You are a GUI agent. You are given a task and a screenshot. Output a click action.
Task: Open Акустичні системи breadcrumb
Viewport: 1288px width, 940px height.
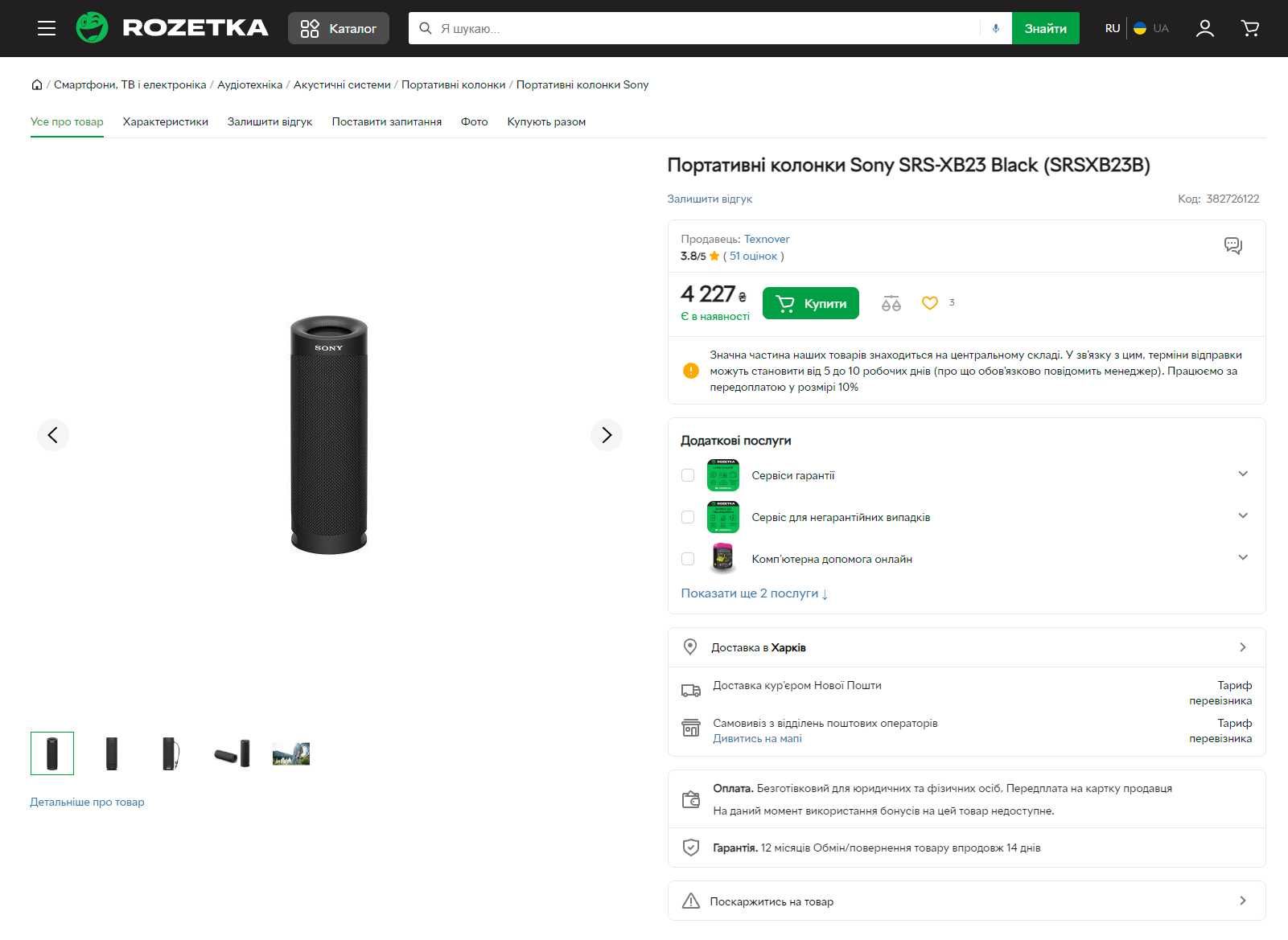[x=342, y=84]
